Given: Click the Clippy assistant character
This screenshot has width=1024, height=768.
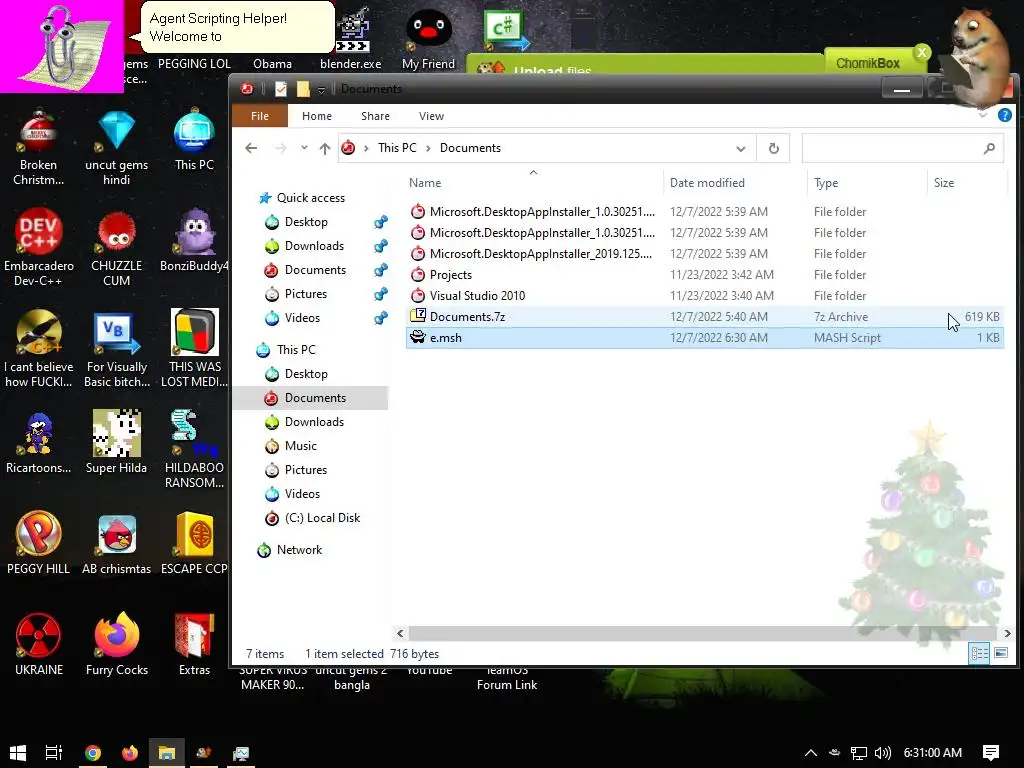Looking at the screenshot, I should (62, 46).
